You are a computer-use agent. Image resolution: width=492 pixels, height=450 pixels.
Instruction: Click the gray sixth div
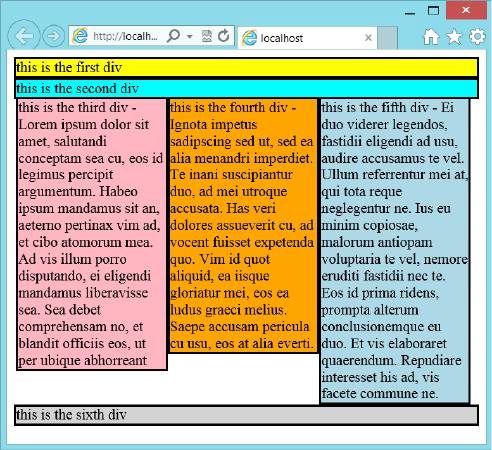(x=246, y=415)
